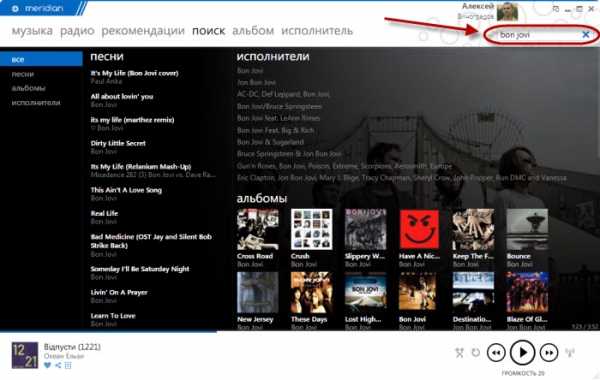
Task: Share the currently playing track
Action: (x=58, y=365)
